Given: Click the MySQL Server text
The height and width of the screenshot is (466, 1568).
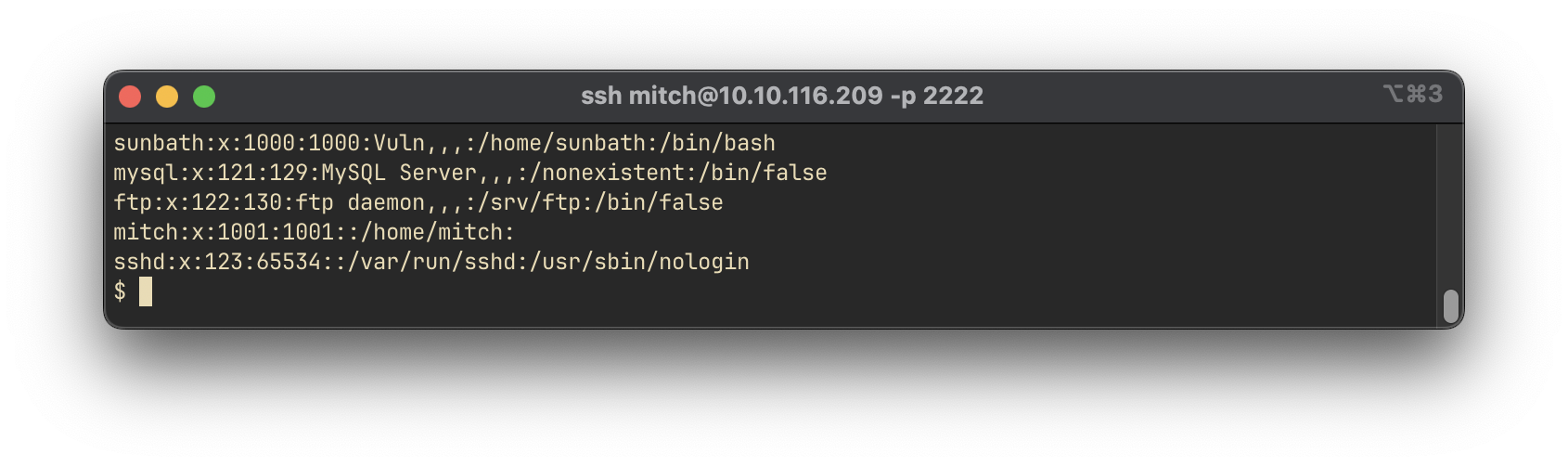Looking at the screenshot, I should (x=399, y=173).
